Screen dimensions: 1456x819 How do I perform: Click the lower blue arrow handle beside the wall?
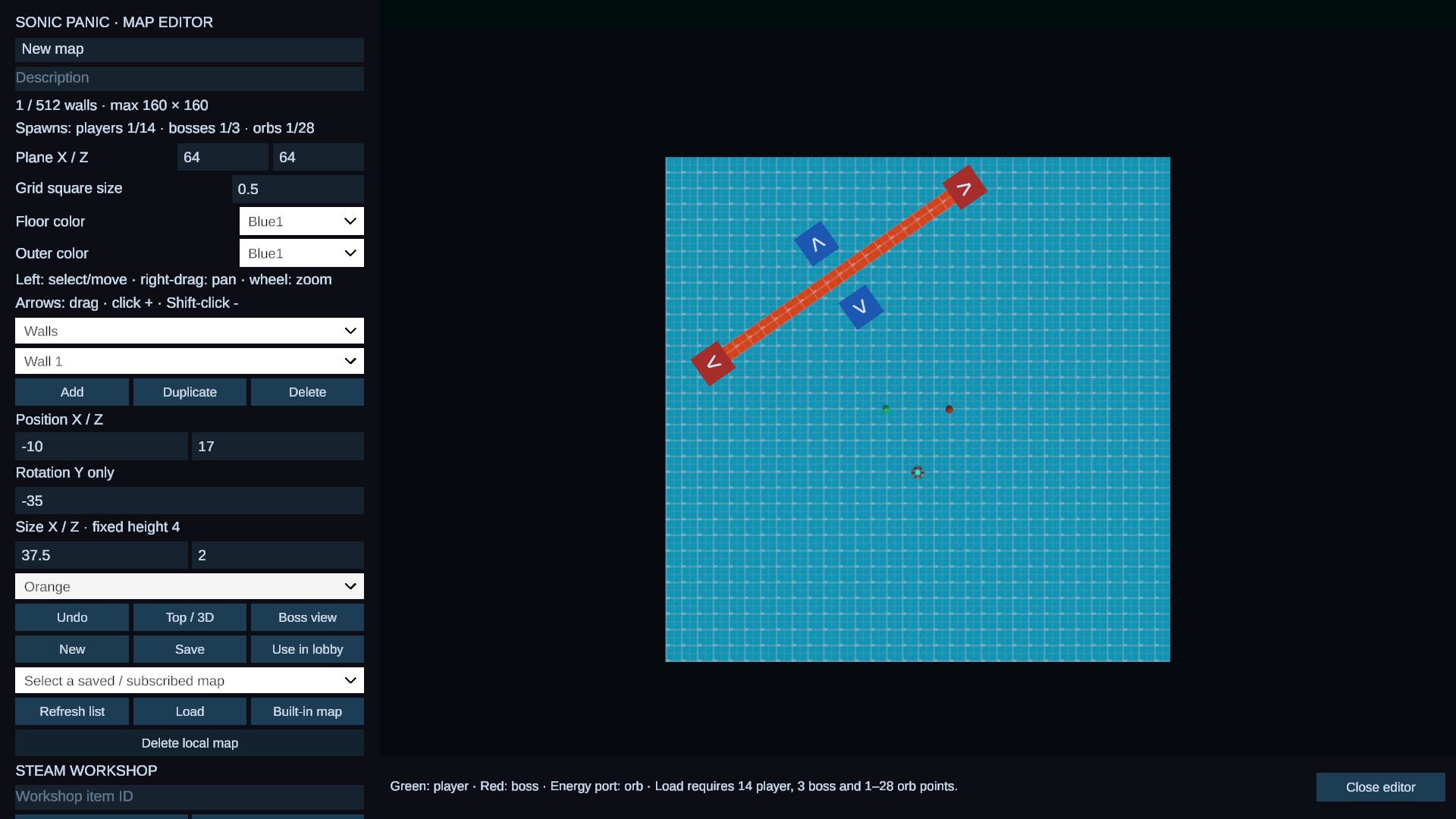[861, 307]
